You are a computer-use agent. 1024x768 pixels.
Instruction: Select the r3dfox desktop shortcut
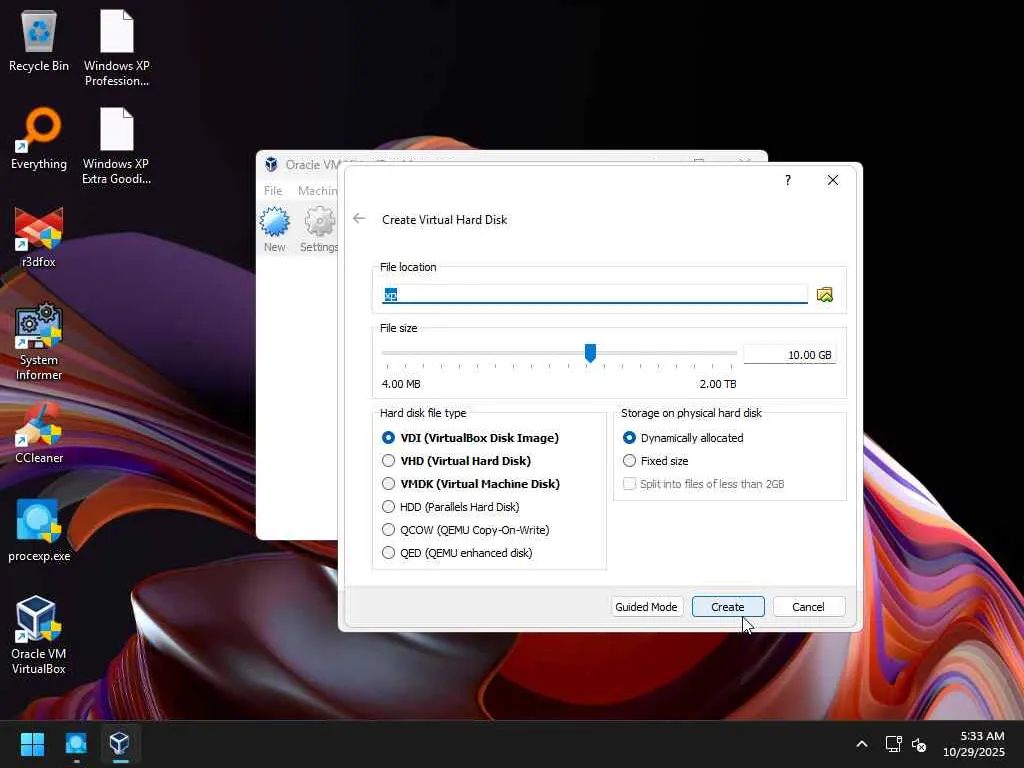pyautogui.click(x=39, y=236)
